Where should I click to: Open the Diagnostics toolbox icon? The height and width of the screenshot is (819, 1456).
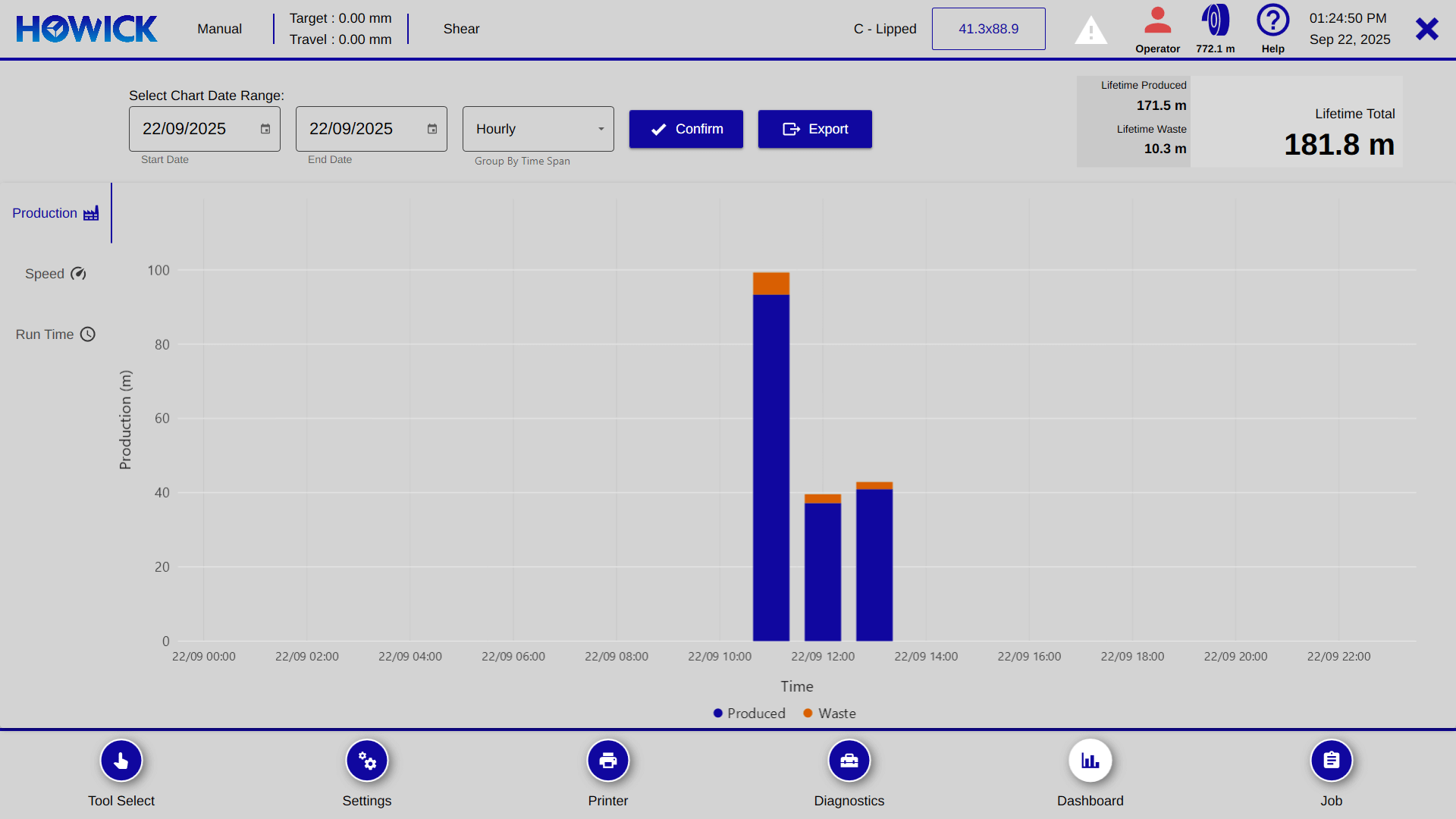point(849,761)
